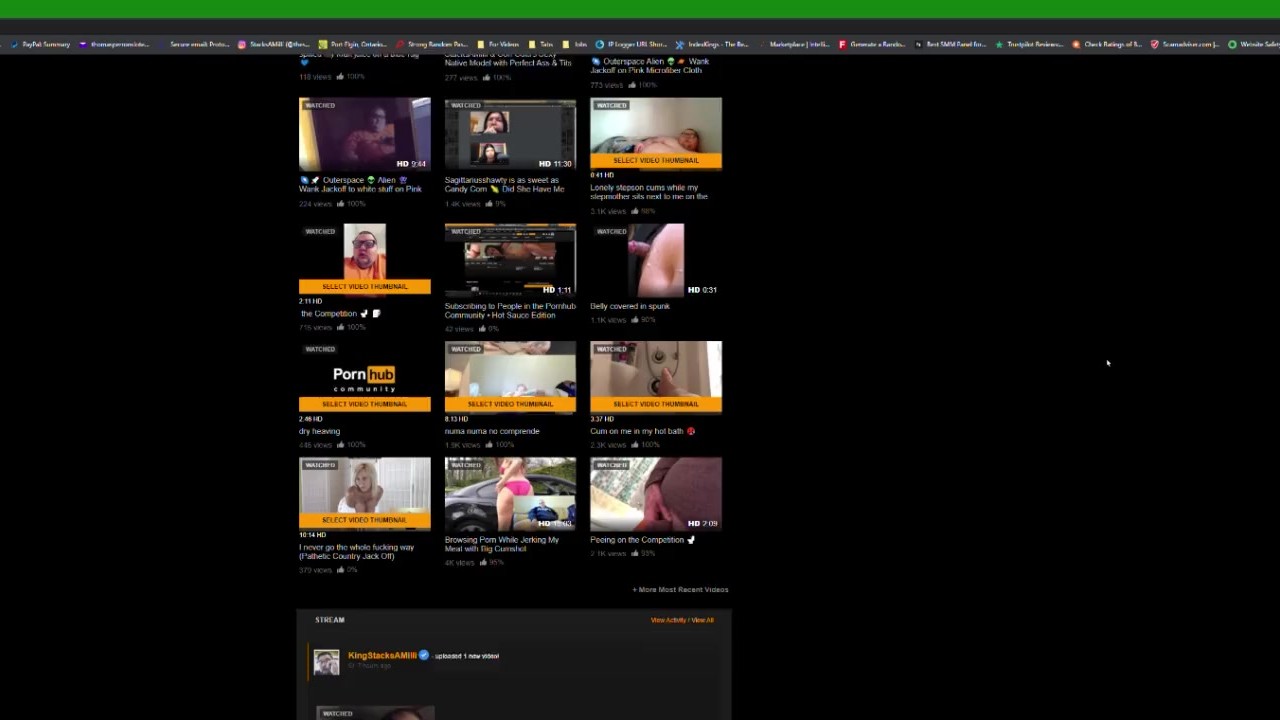
Task: Open the Jobs bookmark folder
Action: tap(575, 44)
